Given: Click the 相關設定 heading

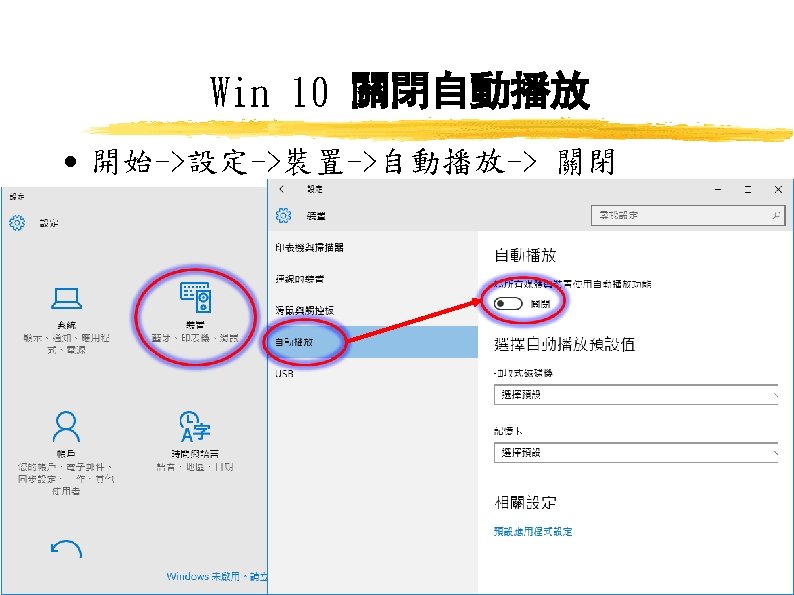Looking at the screenshot, I should point(526,503).
